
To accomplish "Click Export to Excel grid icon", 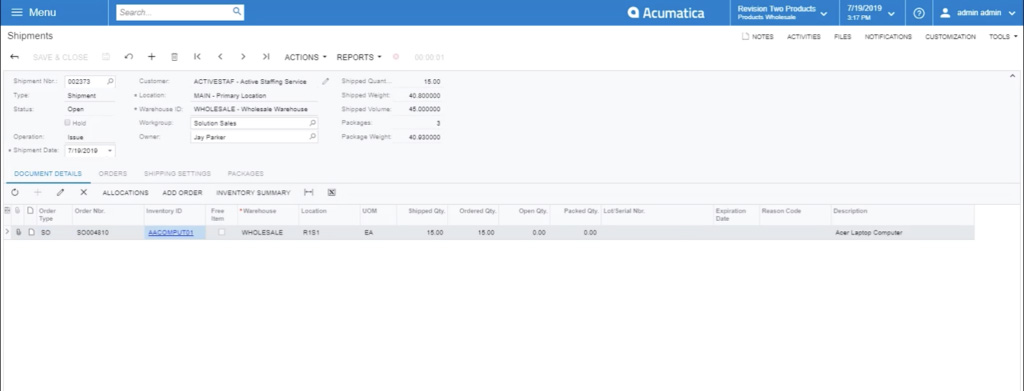I will pos(332,193).
